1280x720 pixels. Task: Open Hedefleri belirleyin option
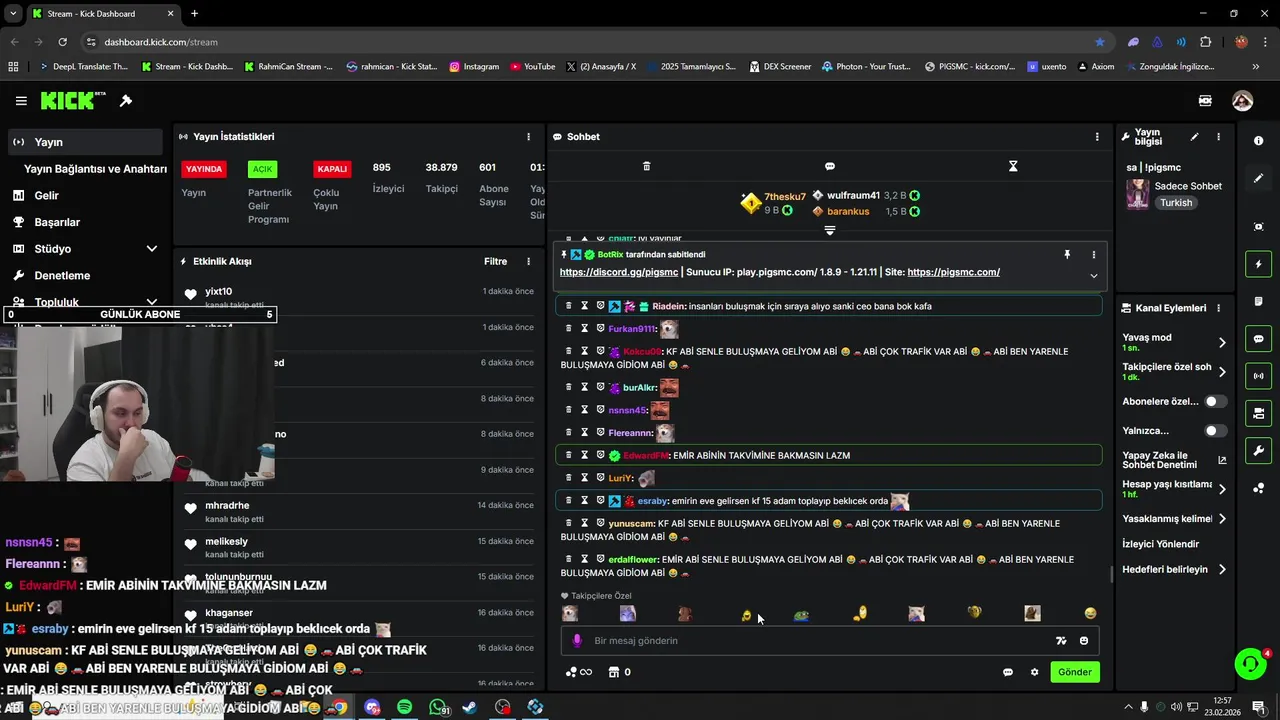[x=1173, y=569]
